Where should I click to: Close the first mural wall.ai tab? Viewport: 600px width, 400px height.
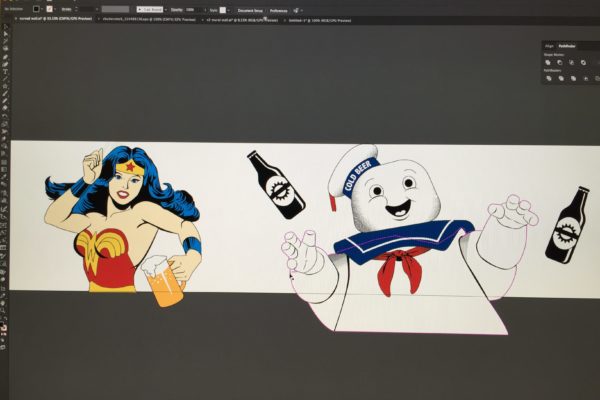pyautogui.click(x=16, y=18)
